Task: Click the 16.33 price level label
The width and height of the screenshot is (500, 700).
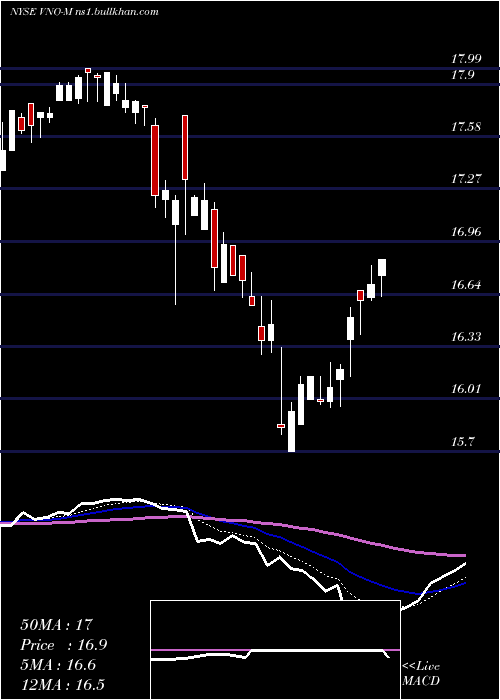Action: pos(466,336)
